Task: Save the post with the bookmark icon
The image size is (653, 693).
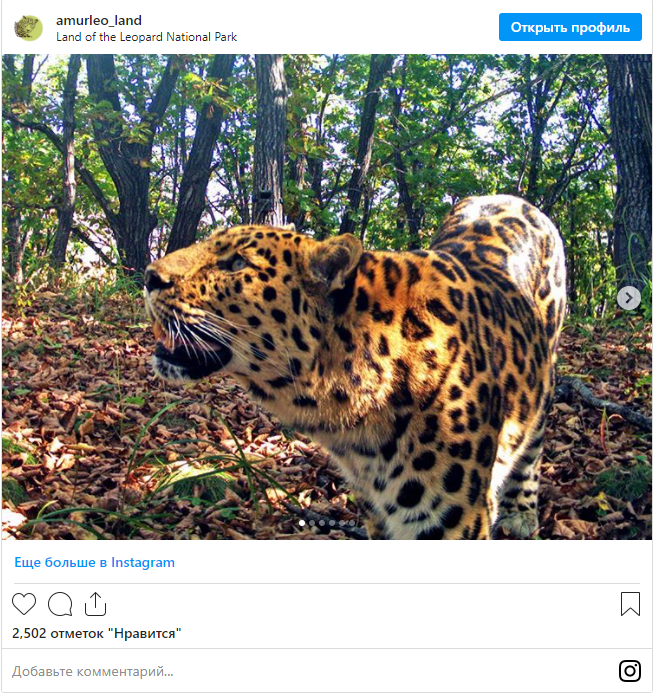Action: [630, 604]
